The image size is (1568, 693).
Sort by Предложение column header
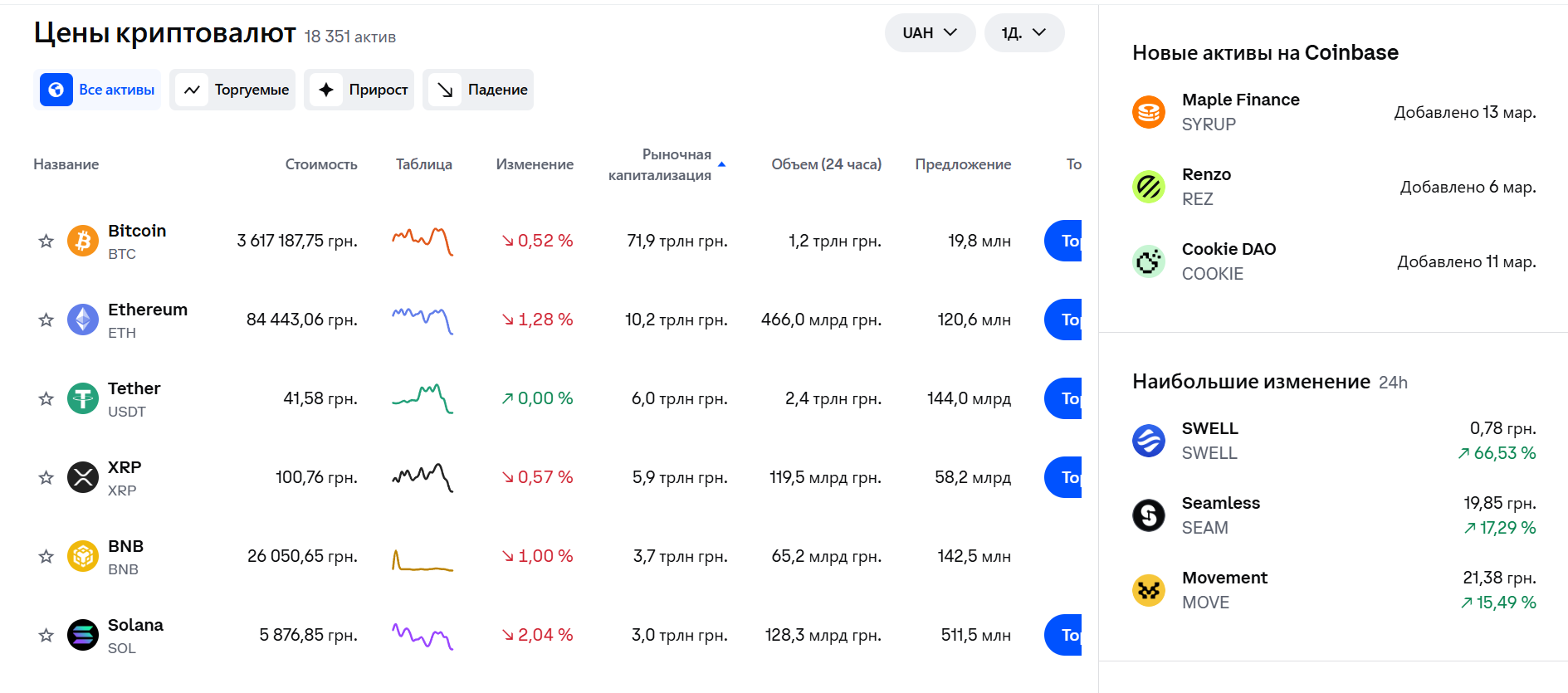(963, 164)
